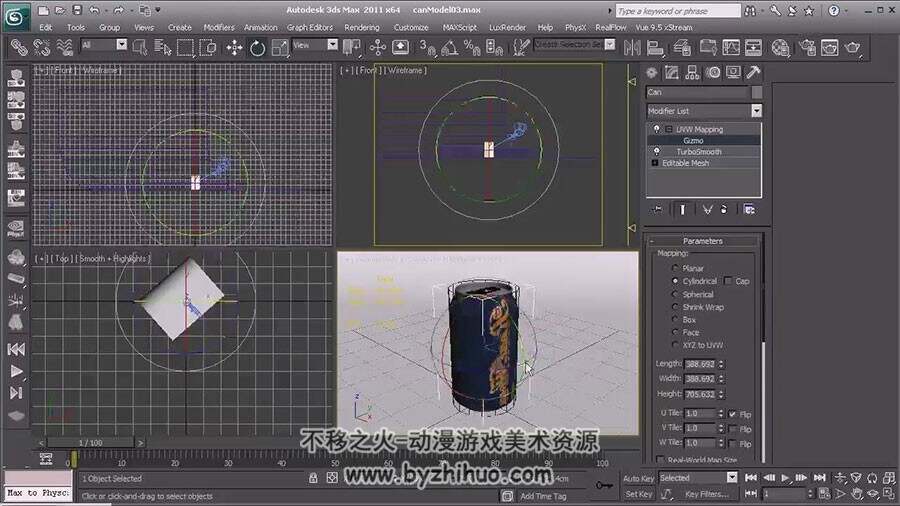This screenshot has height=506, width=900.
Task: Click the Key Filters button
Action: 707,493
